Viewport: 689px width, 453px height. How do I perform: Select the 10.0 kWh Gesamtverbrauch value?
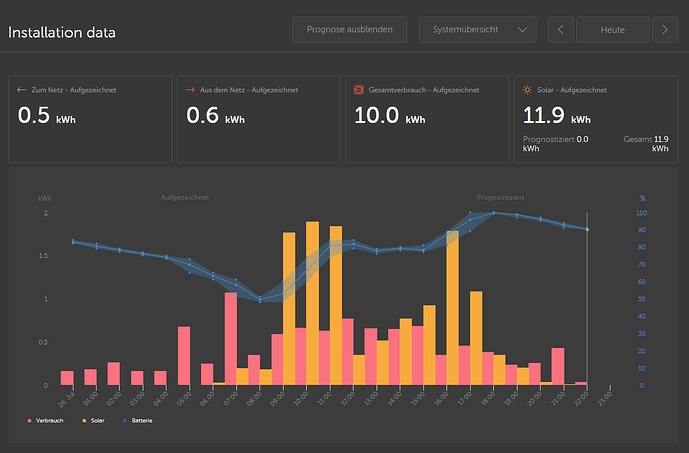[390, 116]
